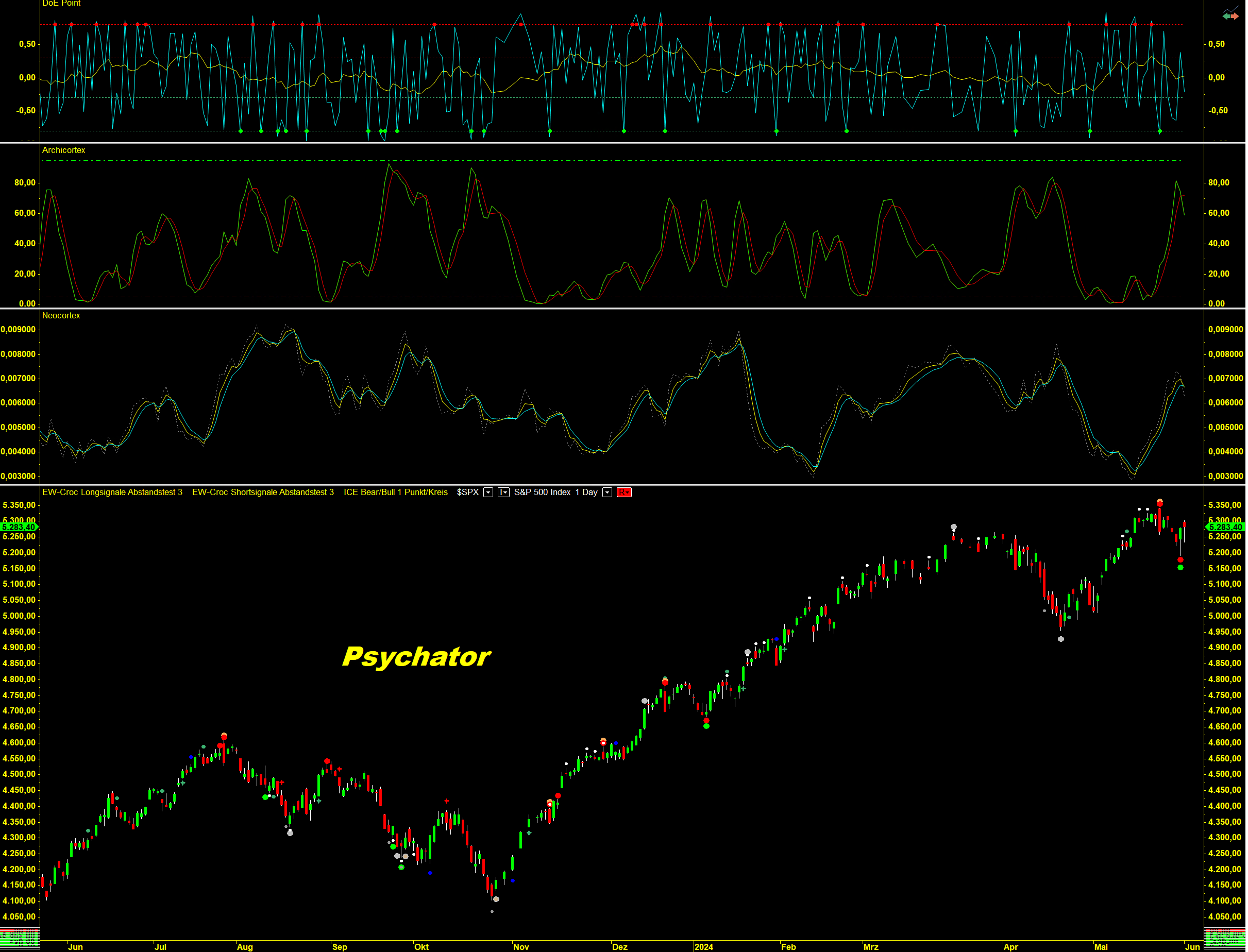Click the Archicortex panel title
This screenshot has width=1248, height=952.
coord(63,150)
